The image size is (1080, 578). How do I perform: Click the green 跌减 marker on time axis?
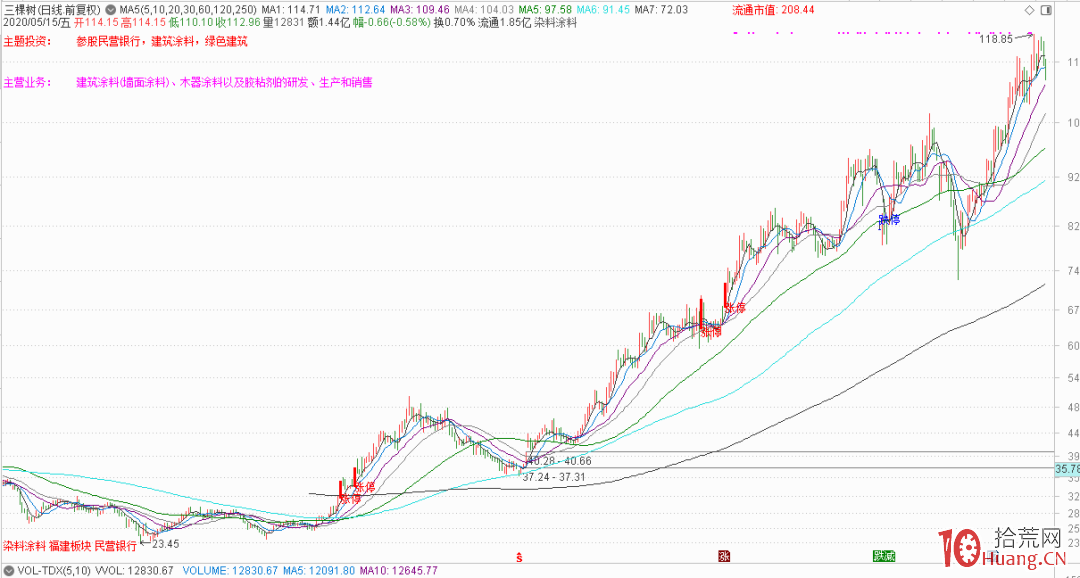884,555
